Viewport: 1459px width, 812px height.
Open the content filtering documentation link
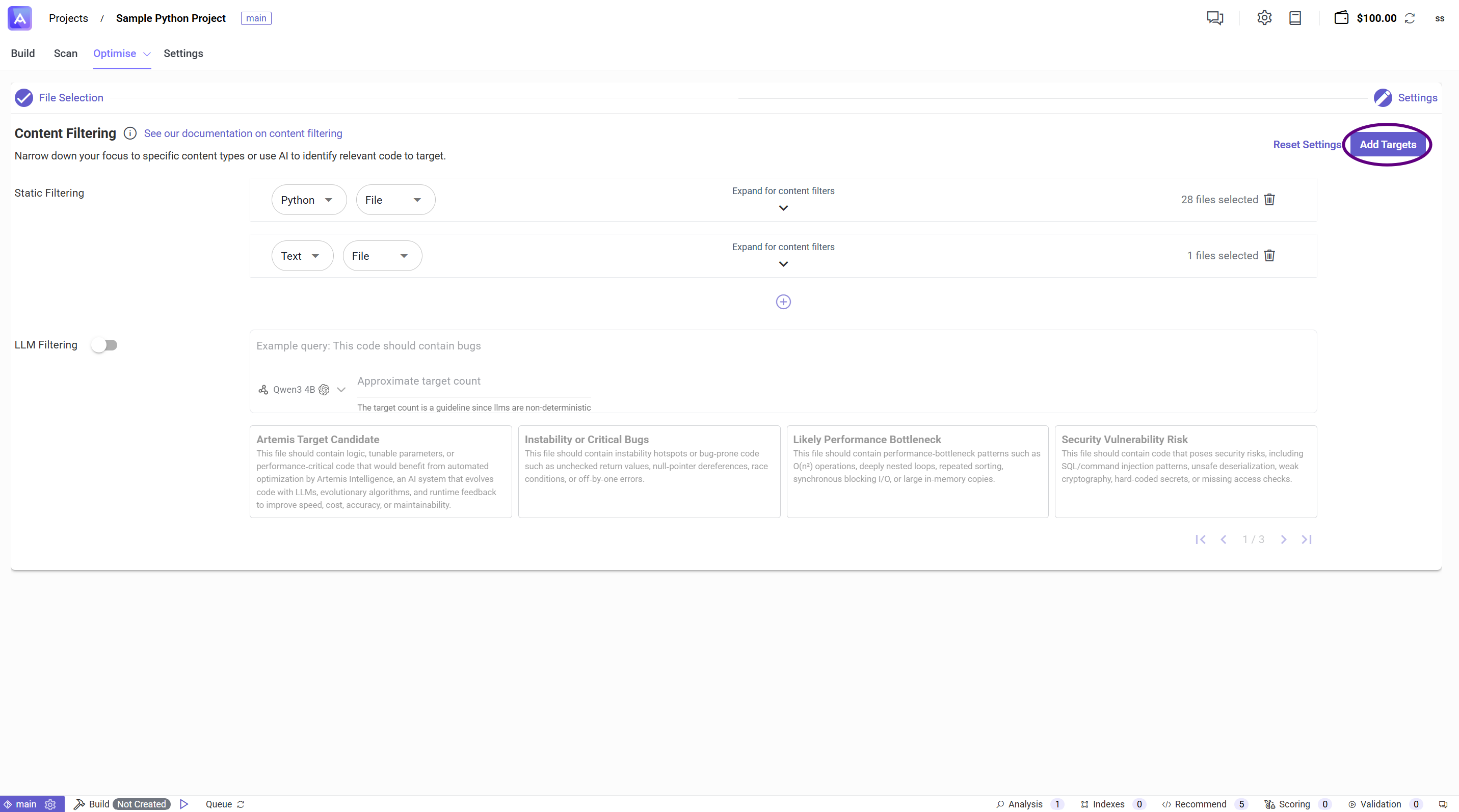click(243, 133)
